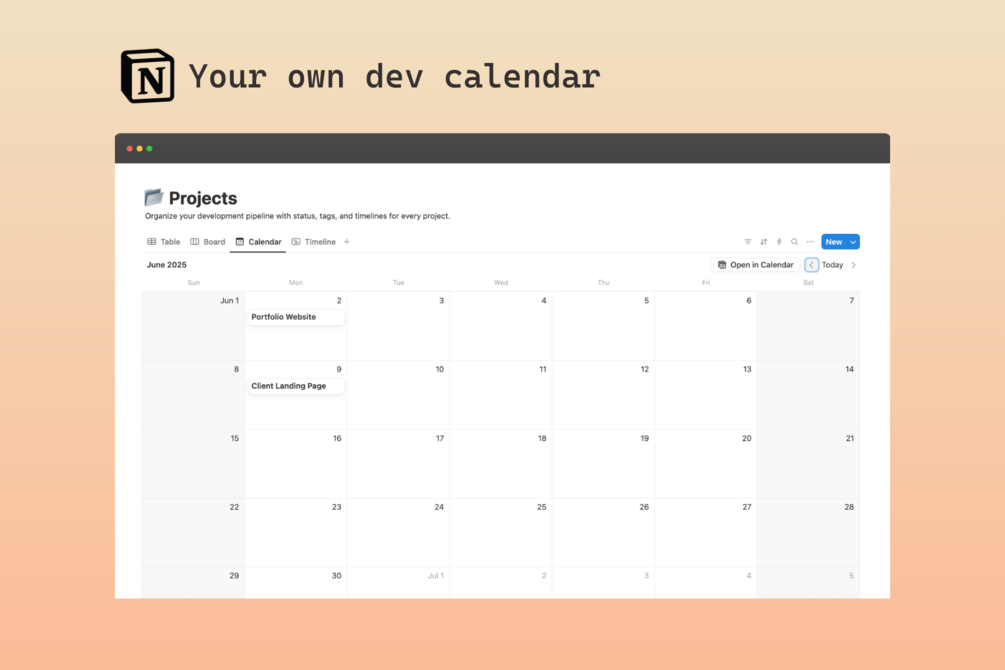Open the sort options icon
This screenshot has width=1005, height=670.
tap(764, 242)
